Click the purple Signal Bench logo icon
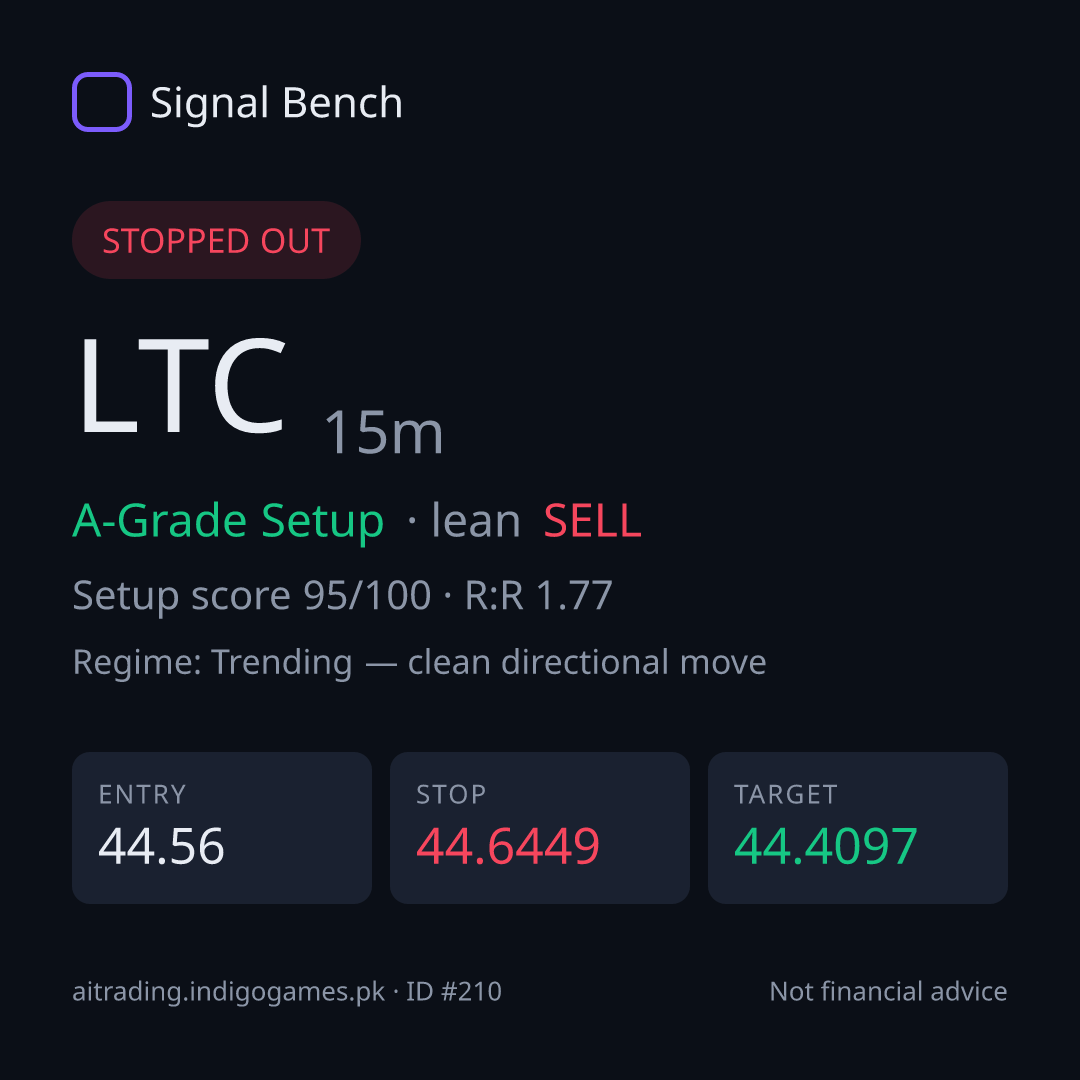Image resolution: width=1080 pixels, height=1080 pixels. 102,102
